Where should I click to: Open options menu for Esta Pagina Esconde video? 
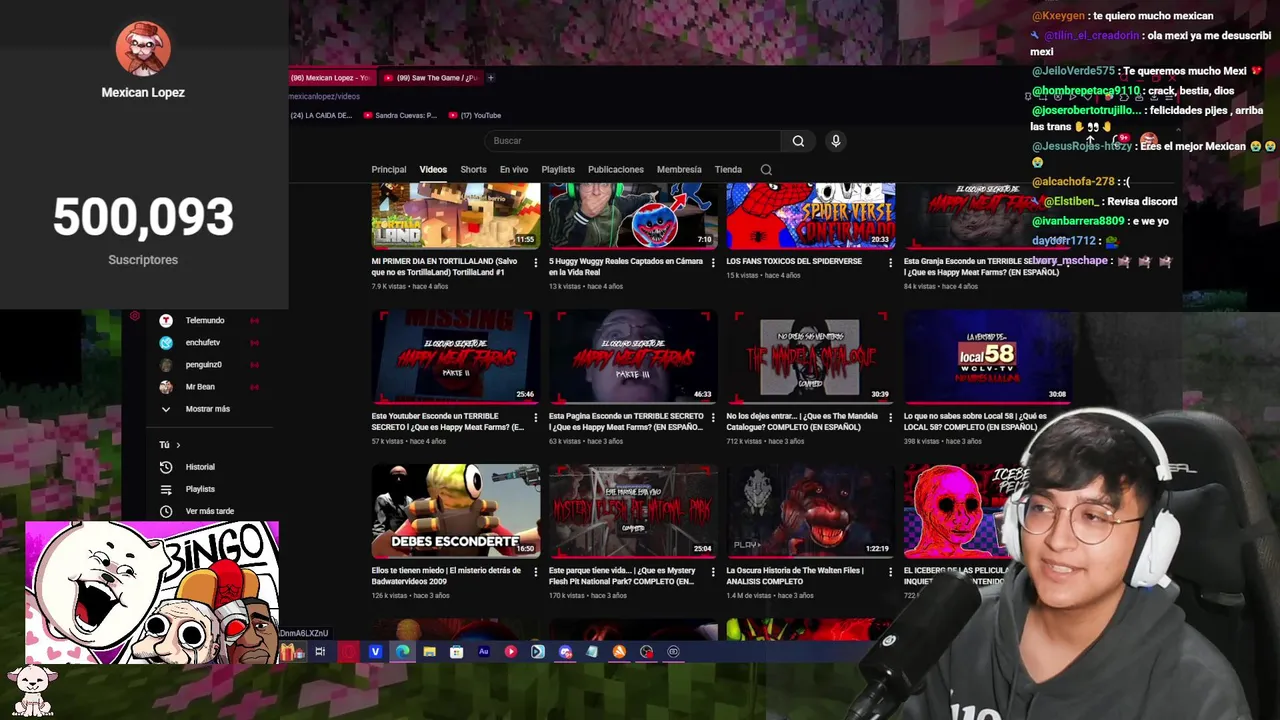pyautogui.click(x=712, y=417)
